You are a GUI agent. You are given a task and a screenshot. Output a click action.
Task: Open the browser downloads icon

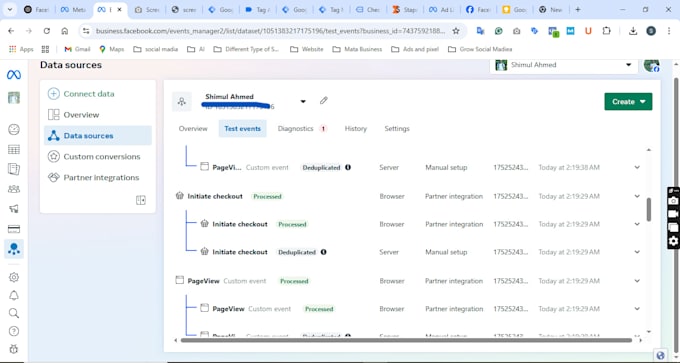pyautogui.click(x=633, y=31)
